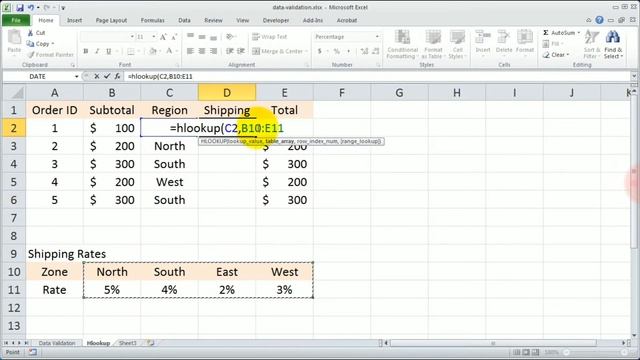Image resolution: width=640 pixels, height=360 pixels.
Task: Open the Name Box dropdown showing DATE
Action: click(x=76, y=76)
